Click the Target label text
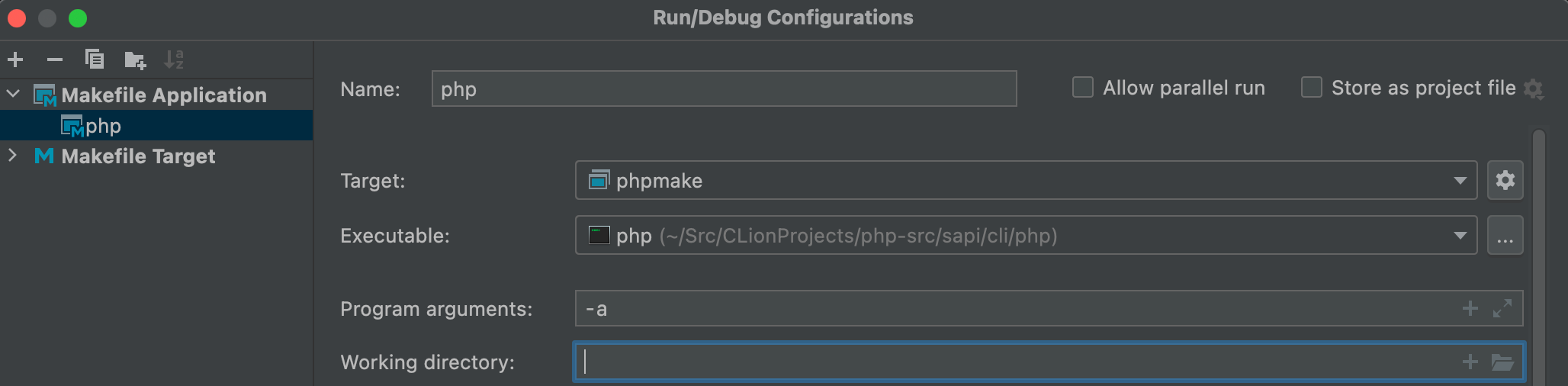The image size is (1568, 386). tap(373, 181)
